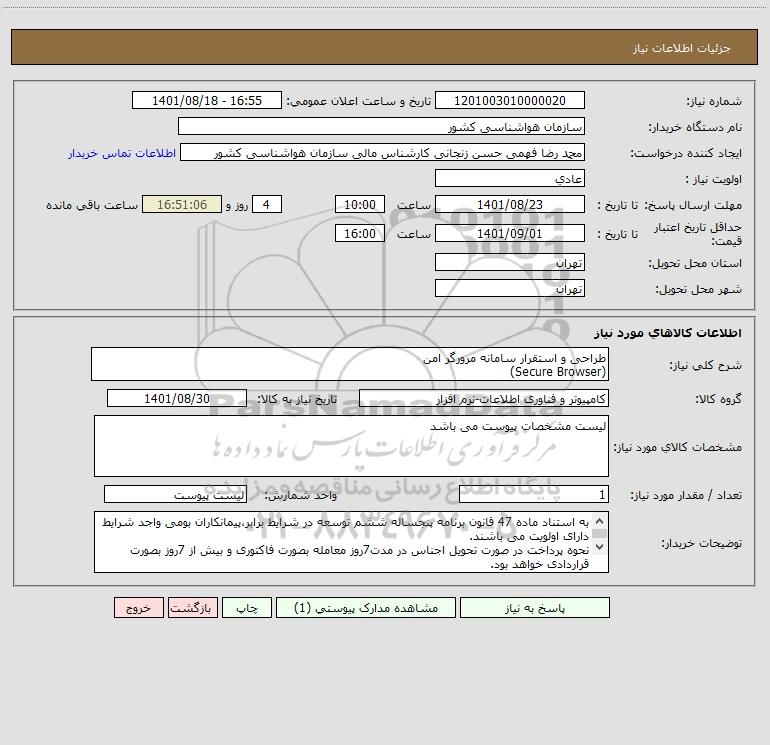Click the چاپ print button
Screen dimensions: 770x745
coord(247,607)
